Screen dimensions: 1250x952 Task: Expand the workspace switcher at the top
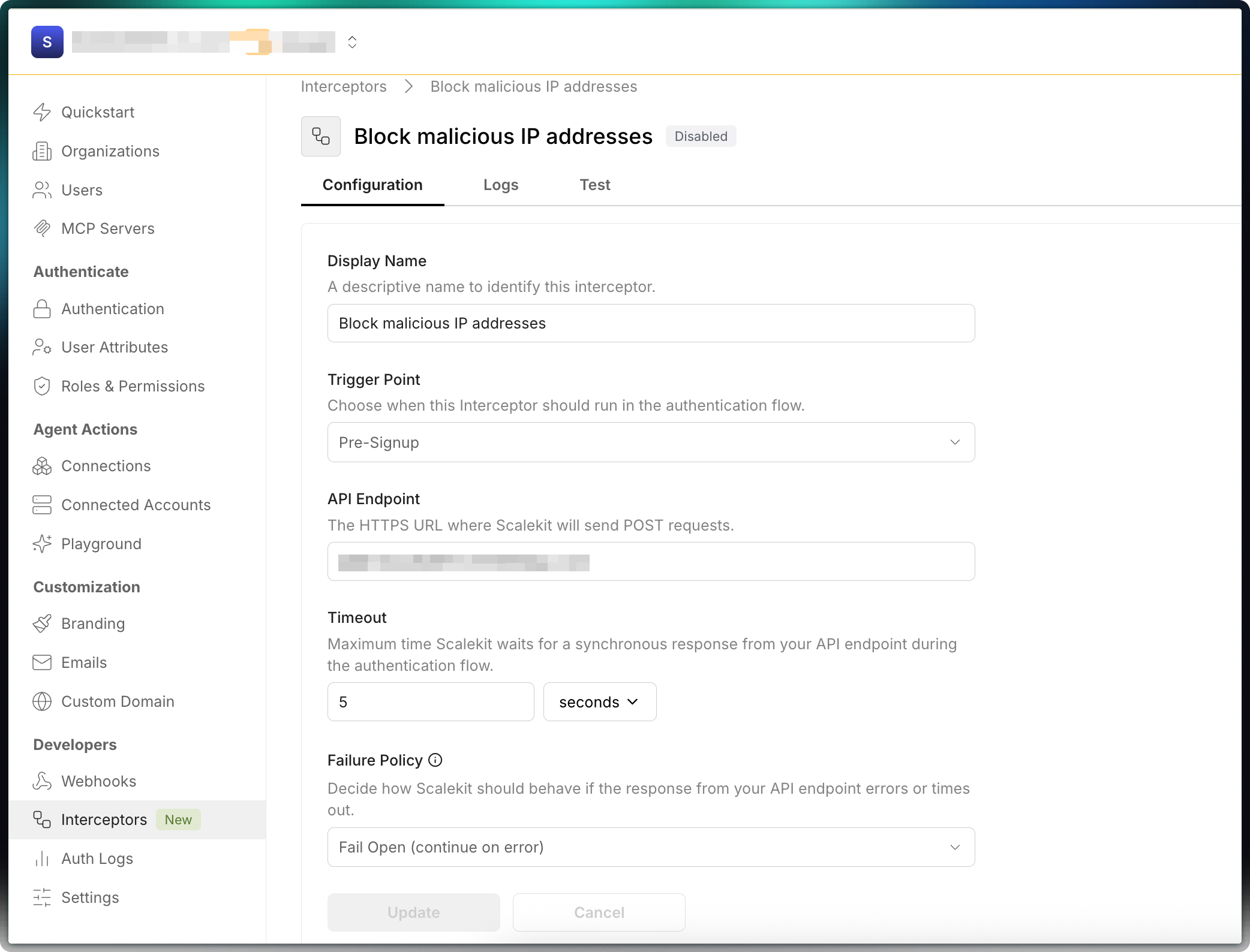click(x=353, y=42)
